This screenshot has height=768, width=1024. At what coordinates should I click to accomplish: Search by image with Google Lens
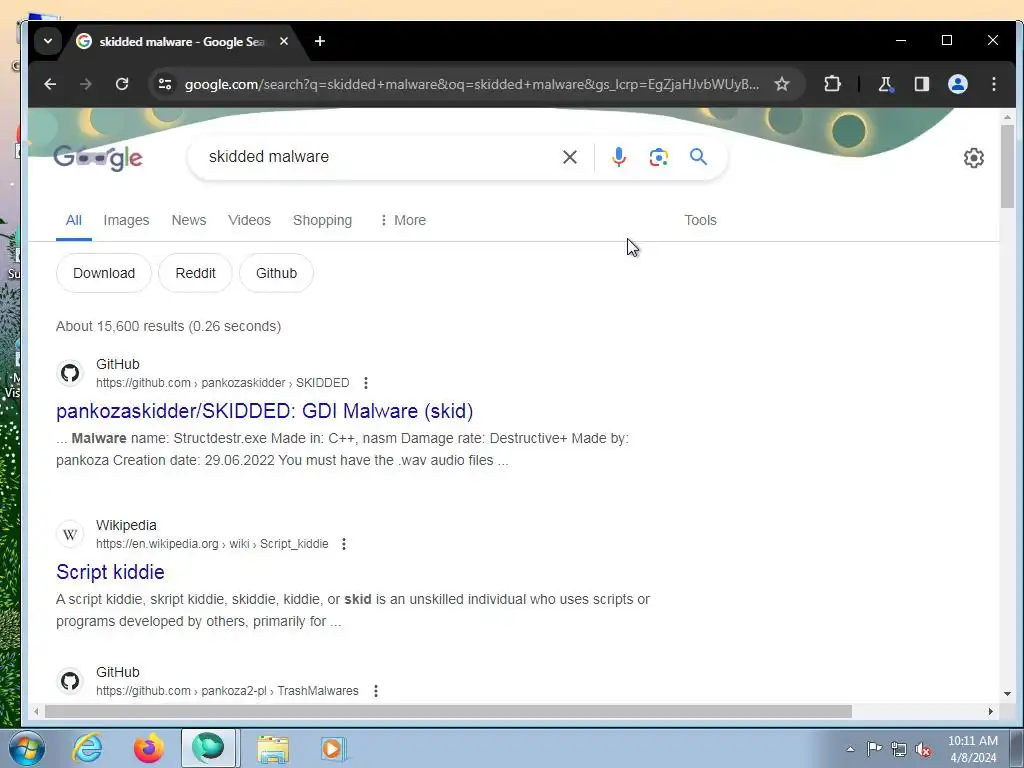click(x=658, y=157)
